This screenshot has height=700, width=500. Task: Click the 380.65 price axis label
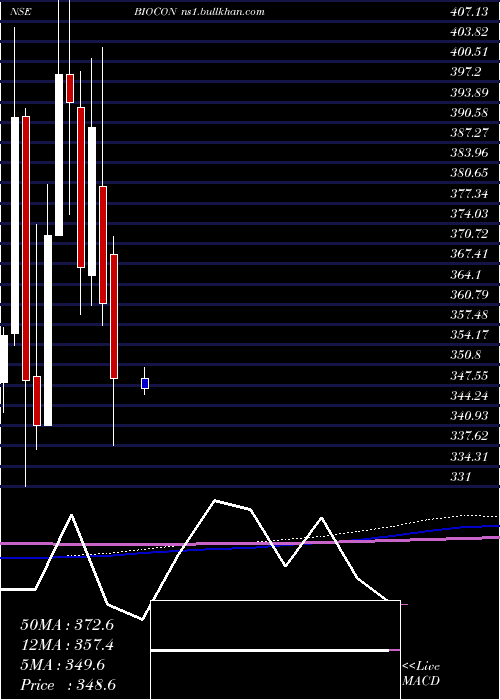(469, 173)
